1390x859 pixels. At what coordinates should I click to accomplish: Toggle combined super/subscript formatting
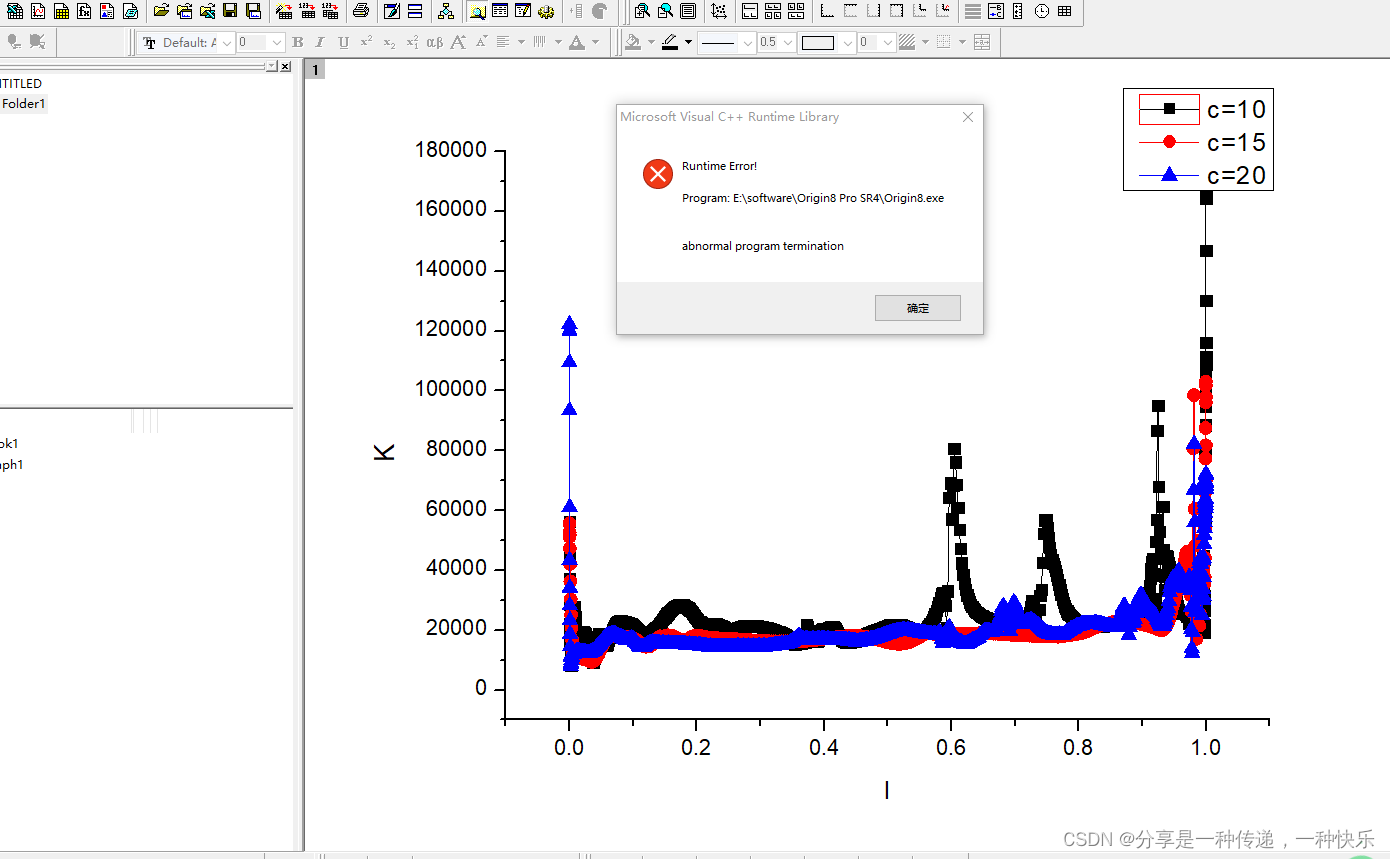pyautogui.click(x=412, y=42)
